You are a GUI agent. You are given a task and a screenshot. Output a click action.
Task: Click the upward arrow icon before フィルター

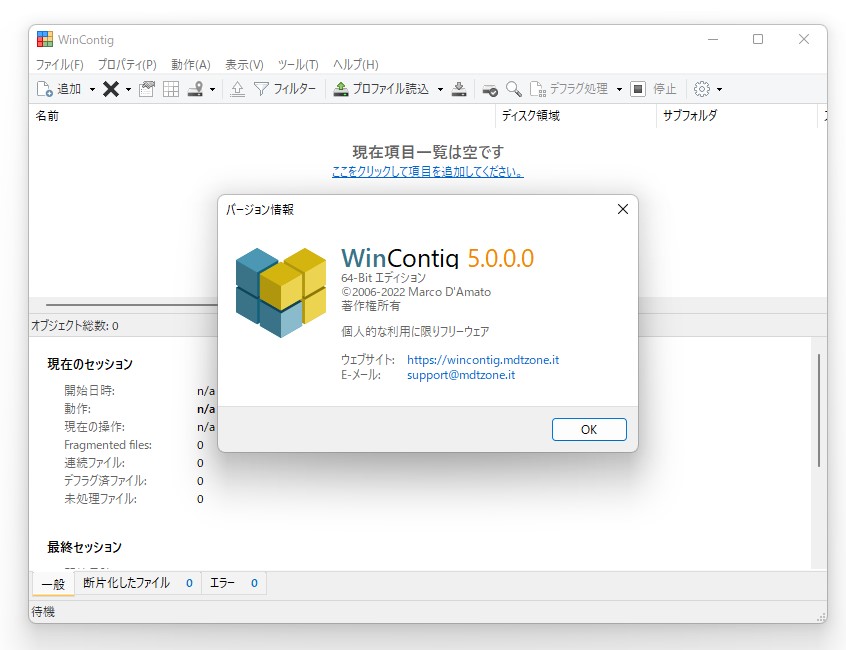pos(237,89)
